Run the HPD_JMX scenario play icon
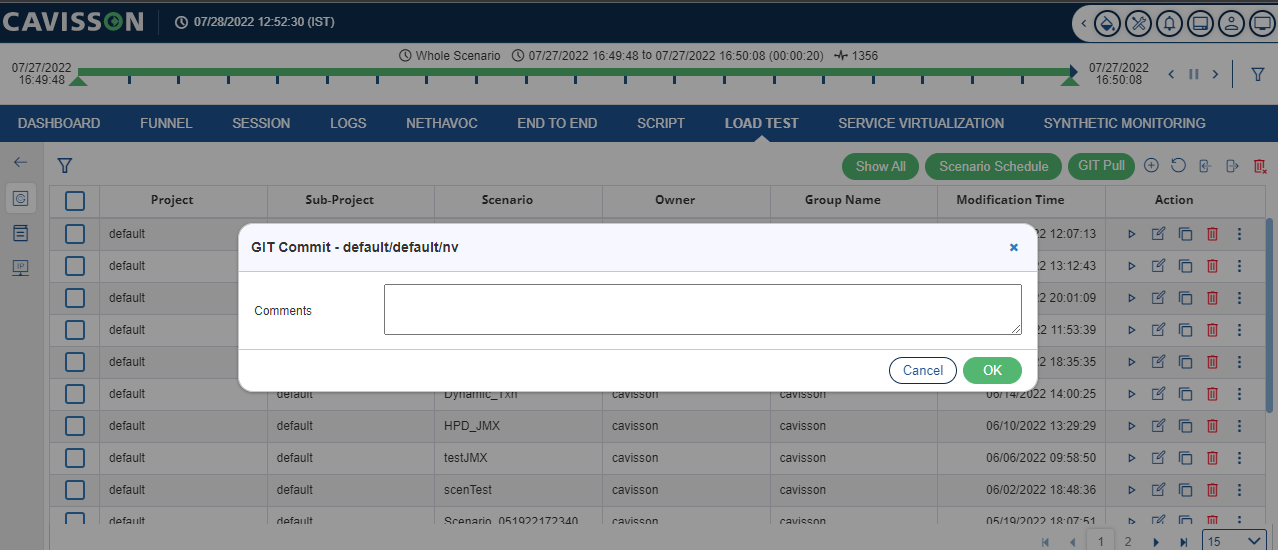The image size is (1278, 550). click(x=1132, y=426)
